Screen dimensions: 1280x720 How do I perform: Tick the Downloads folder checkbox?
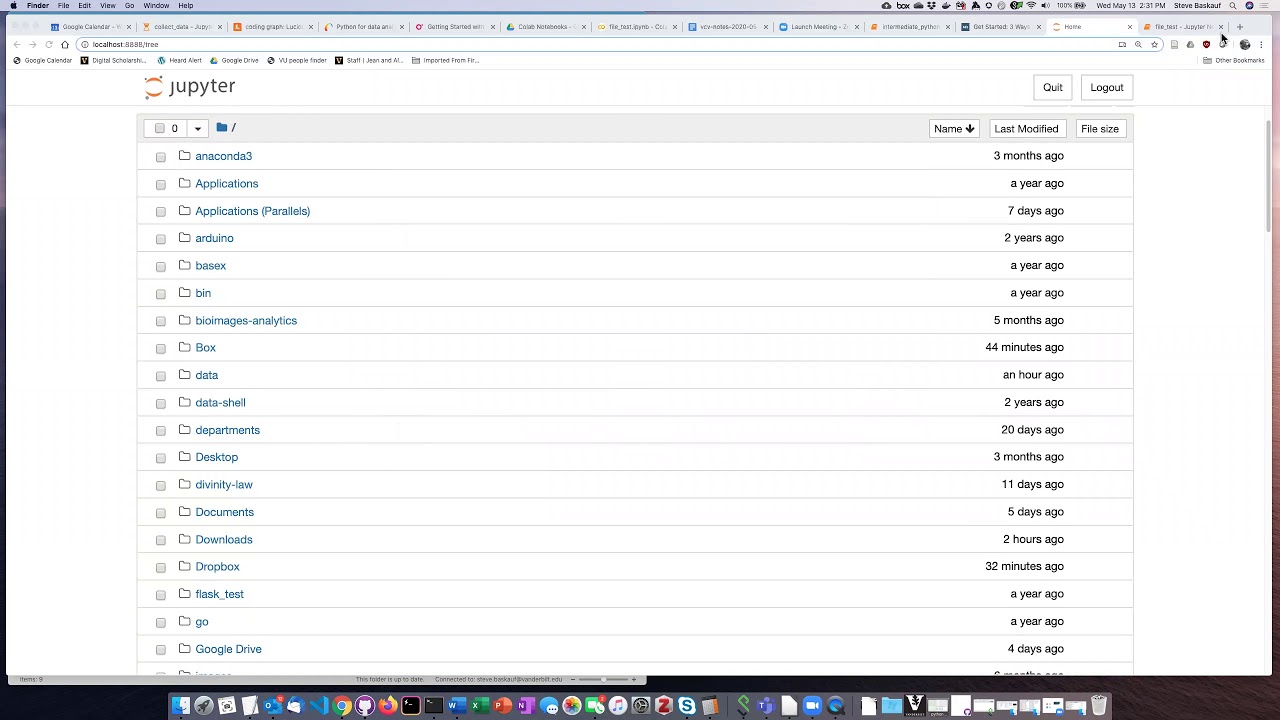pyautogui.click(x=161, y=540)
